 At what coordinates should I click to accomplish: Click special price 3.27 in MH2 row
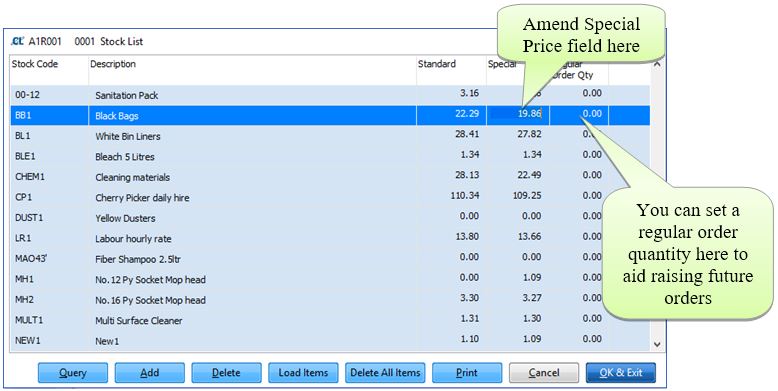point(531,298)
